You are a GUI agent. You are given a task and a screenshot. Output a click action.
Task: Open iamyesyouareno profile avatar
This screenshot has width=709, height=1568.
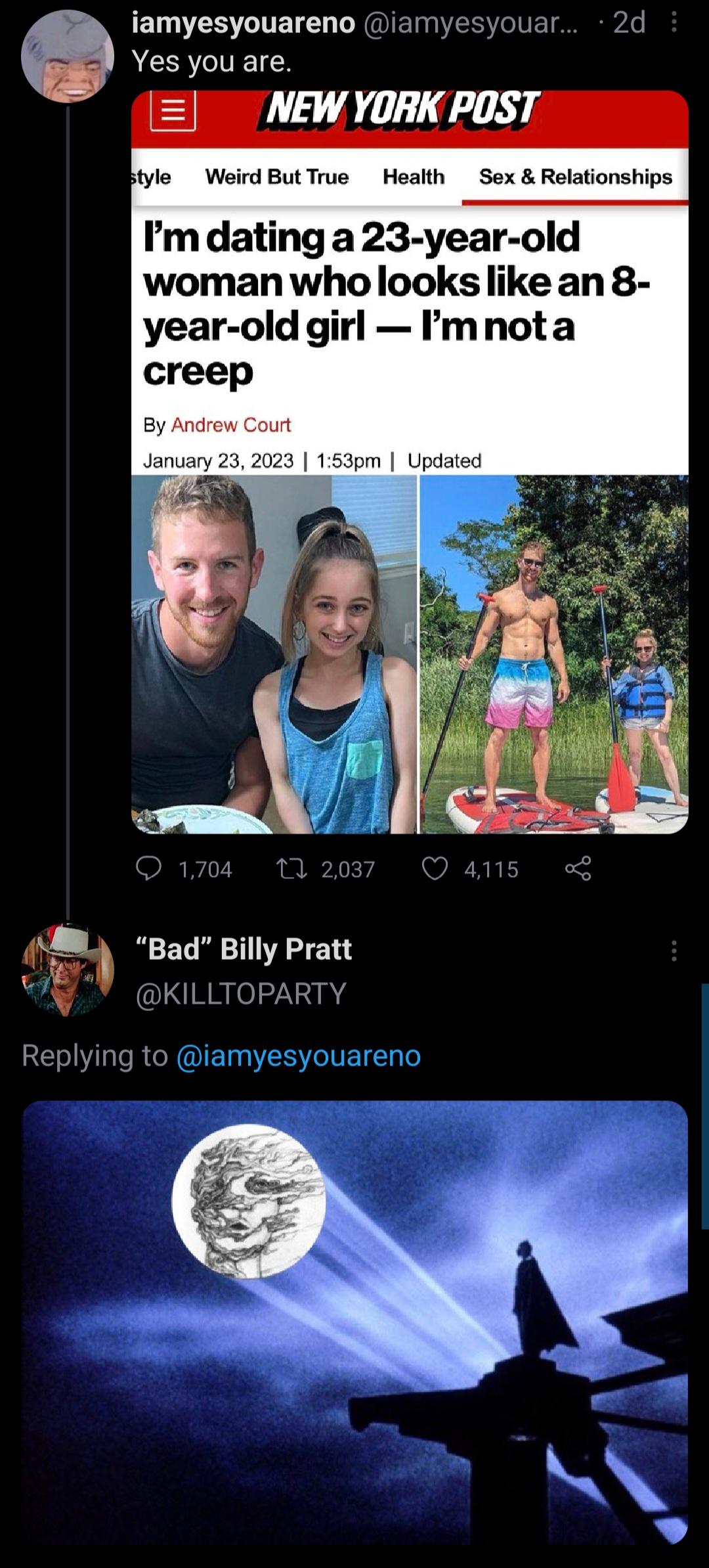pos(68,56)
